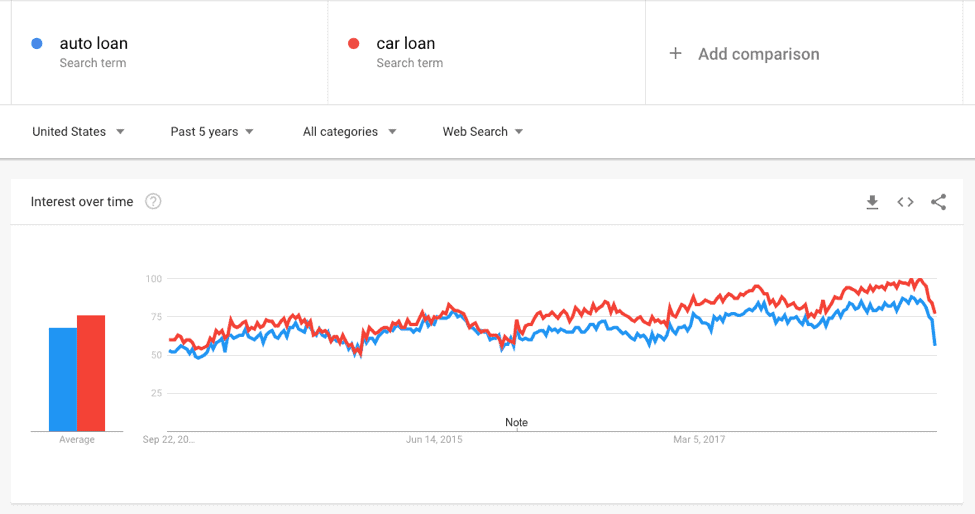Click the Note marker on the timeline
The image size is (975, 514).
click(x=516, y=423)
